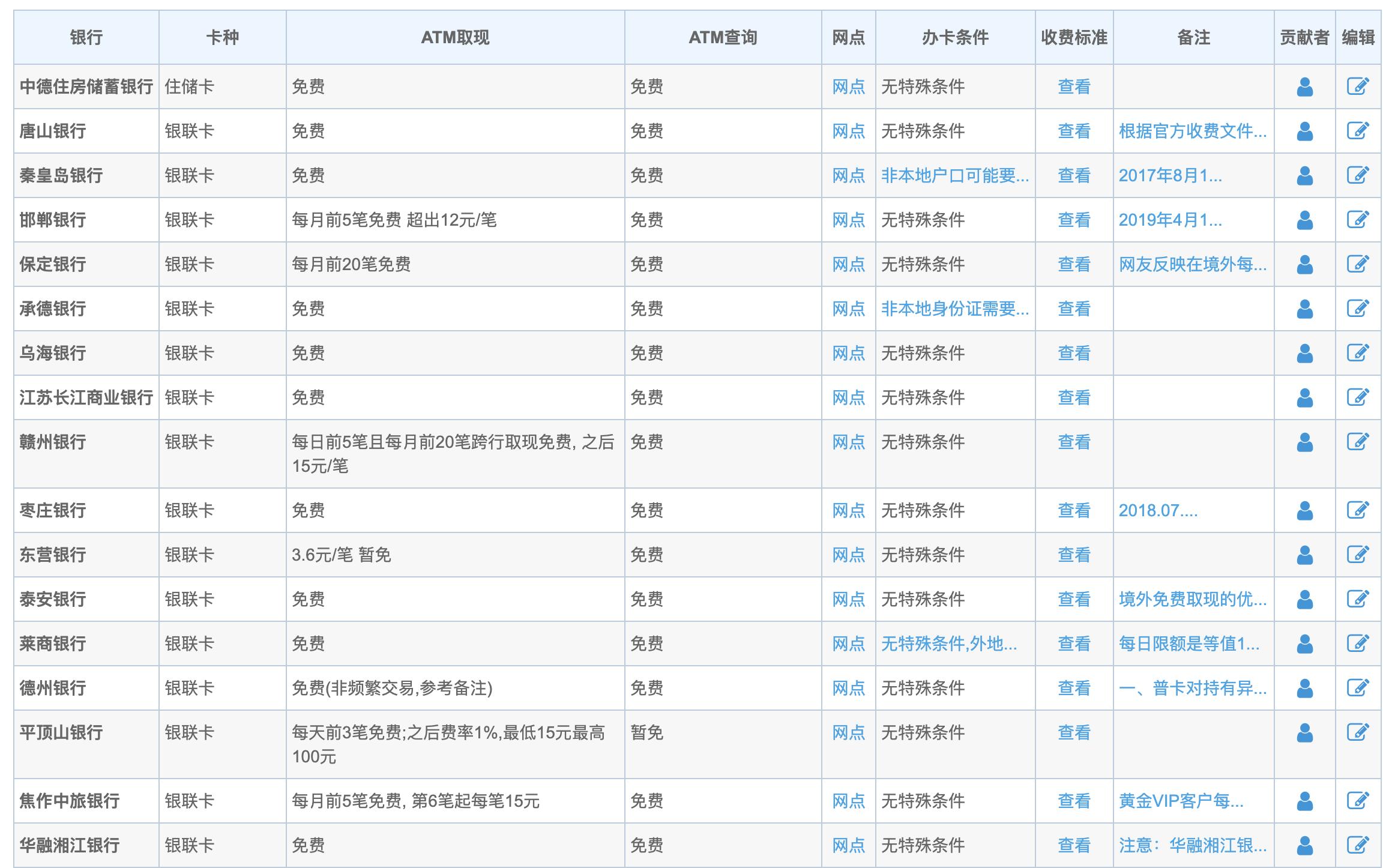Image resolution: width=1383 pixels, height=868 pixels.
Task: Select 暂免 ATM查询 cell of 平顶山银行
Action: tap(723, 744)
